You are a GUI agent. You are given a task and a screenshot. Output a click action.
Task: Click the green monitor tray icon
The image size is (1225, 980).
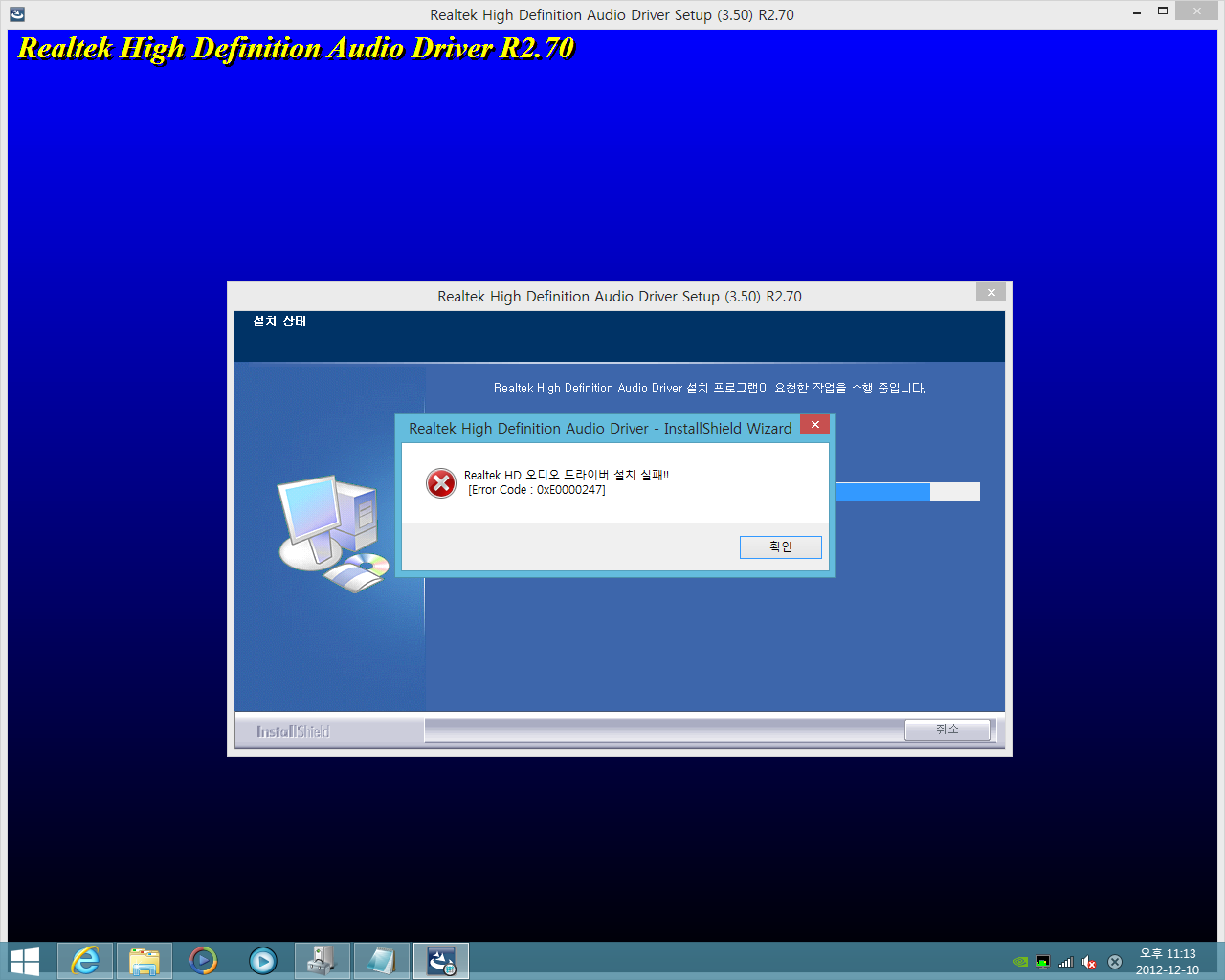(x=1043, y=962)
